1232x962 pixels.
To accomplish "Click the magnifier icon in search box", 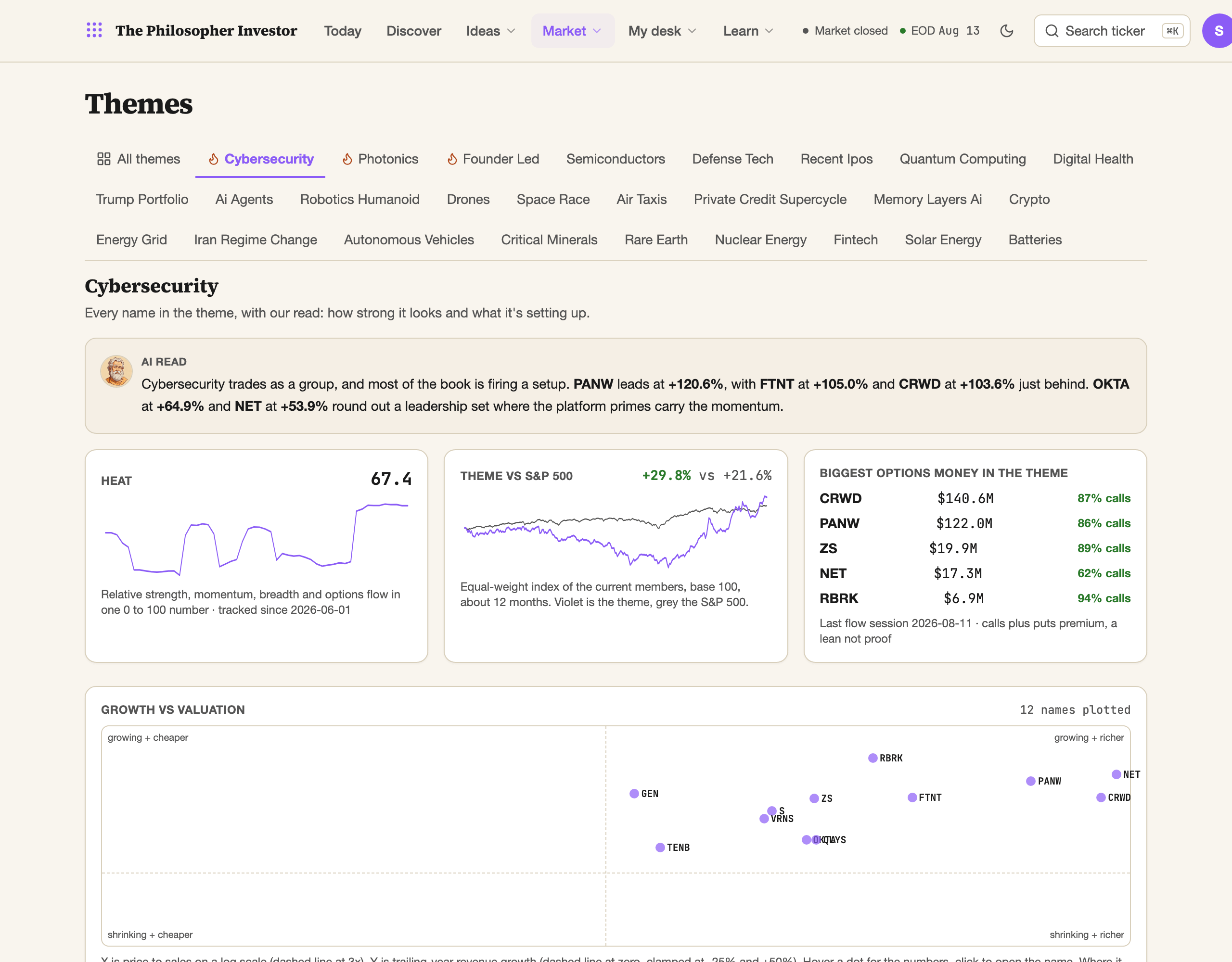I will [x=1052, y=30].
